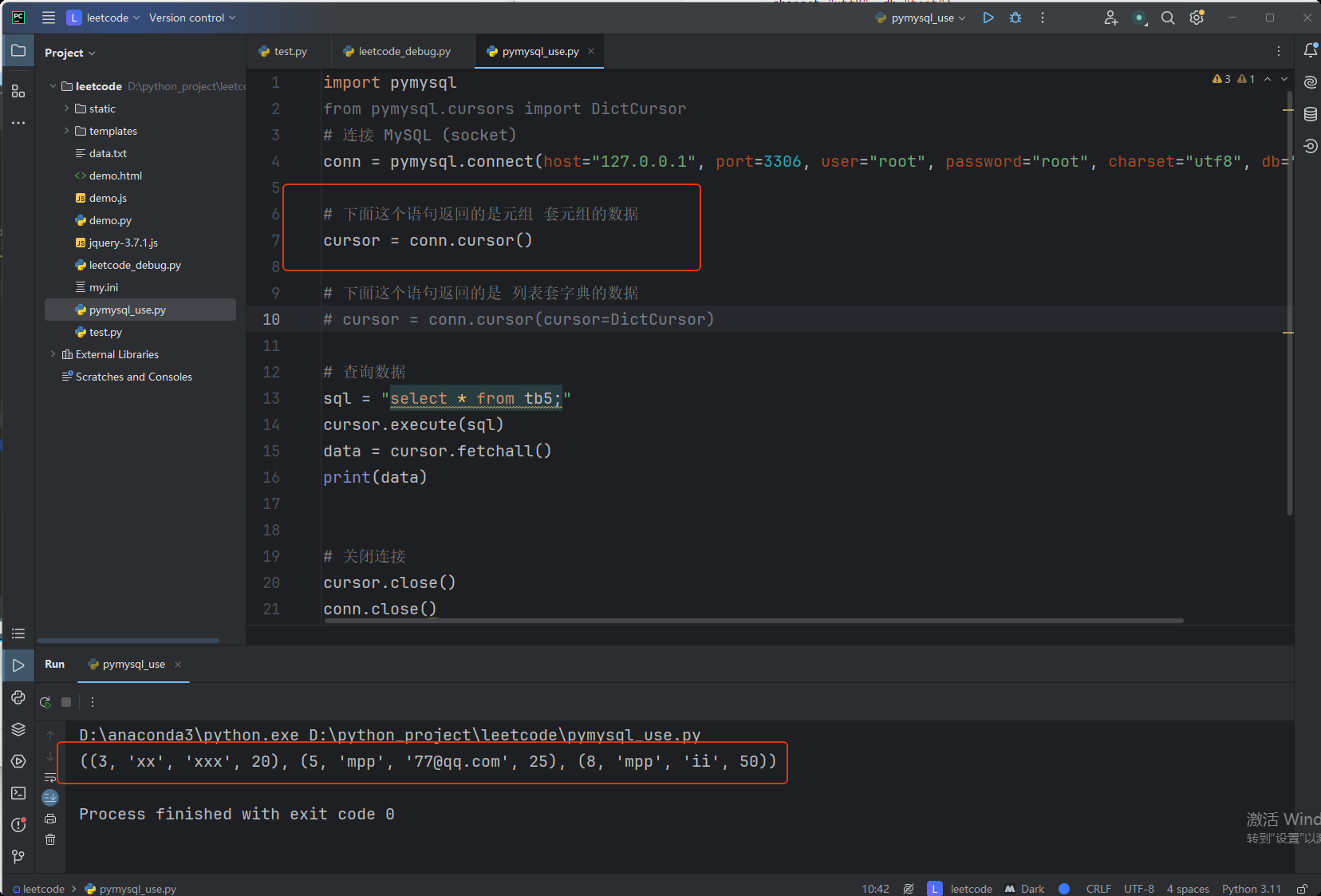Viewport: 1321px width, 896px height.
Task: Open Search Everywhere magnifier
Action: click(x=1168, y=18)
